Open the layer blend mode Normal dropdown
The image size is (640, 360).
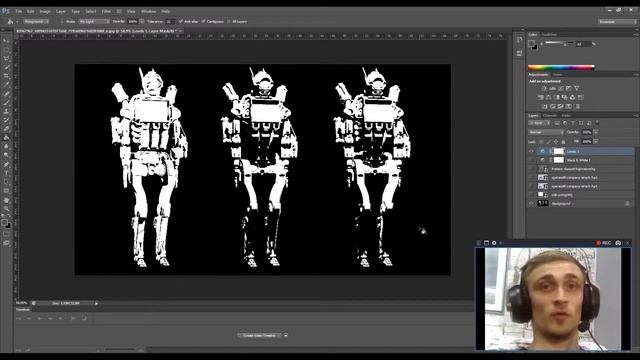(x=546, y=132)
